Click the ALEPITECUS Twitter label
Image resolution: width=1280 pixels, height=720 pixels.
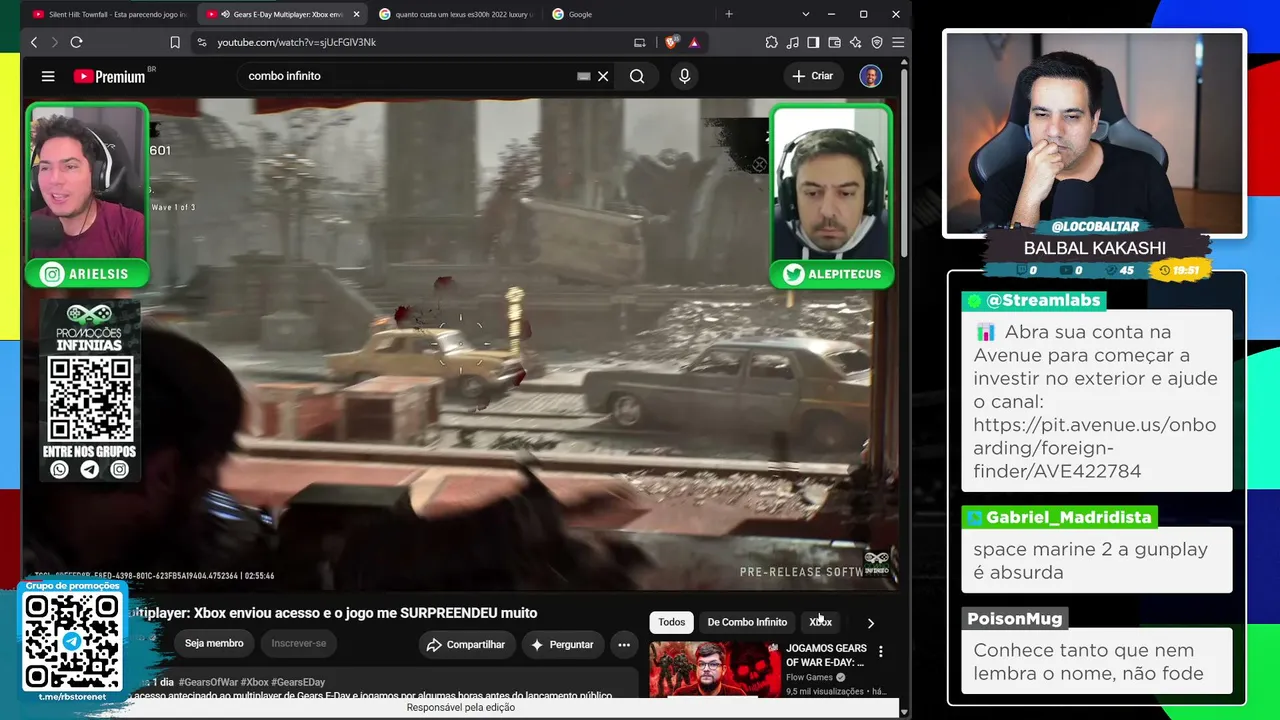(x=832, y=274)
